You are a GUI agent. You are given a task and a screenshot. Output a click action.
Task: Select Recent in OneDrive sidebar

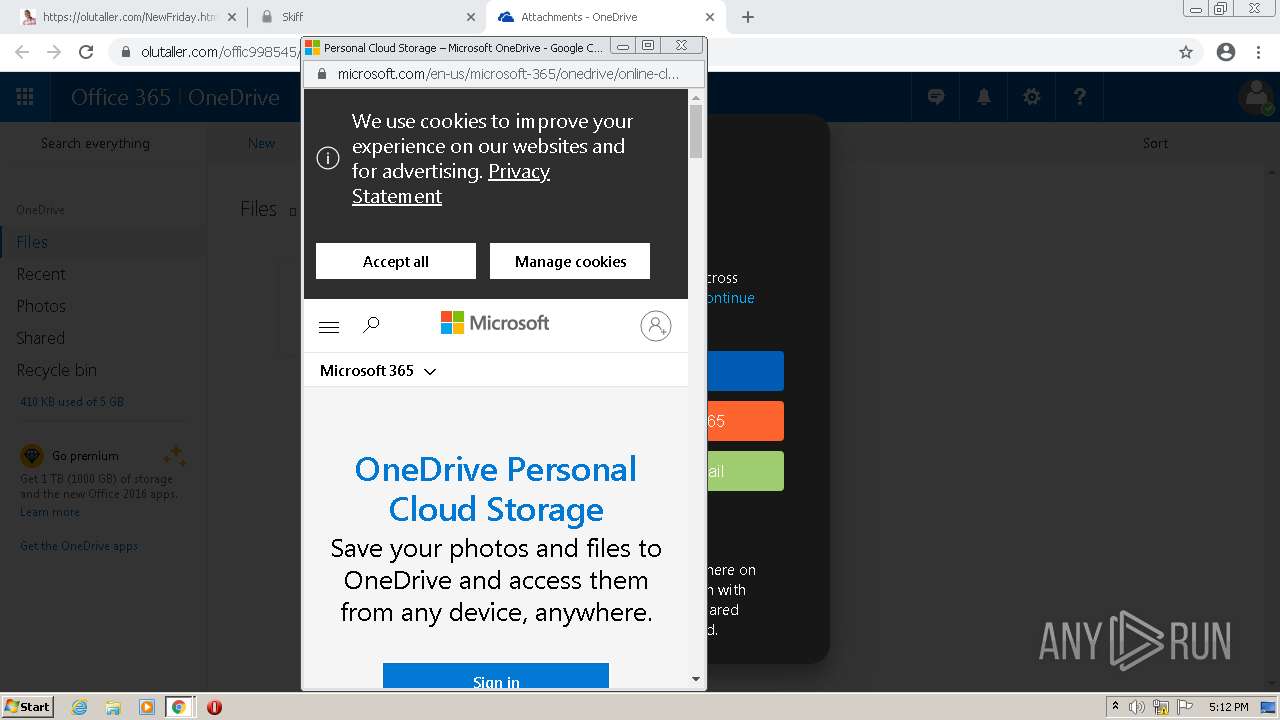point(41,274)
